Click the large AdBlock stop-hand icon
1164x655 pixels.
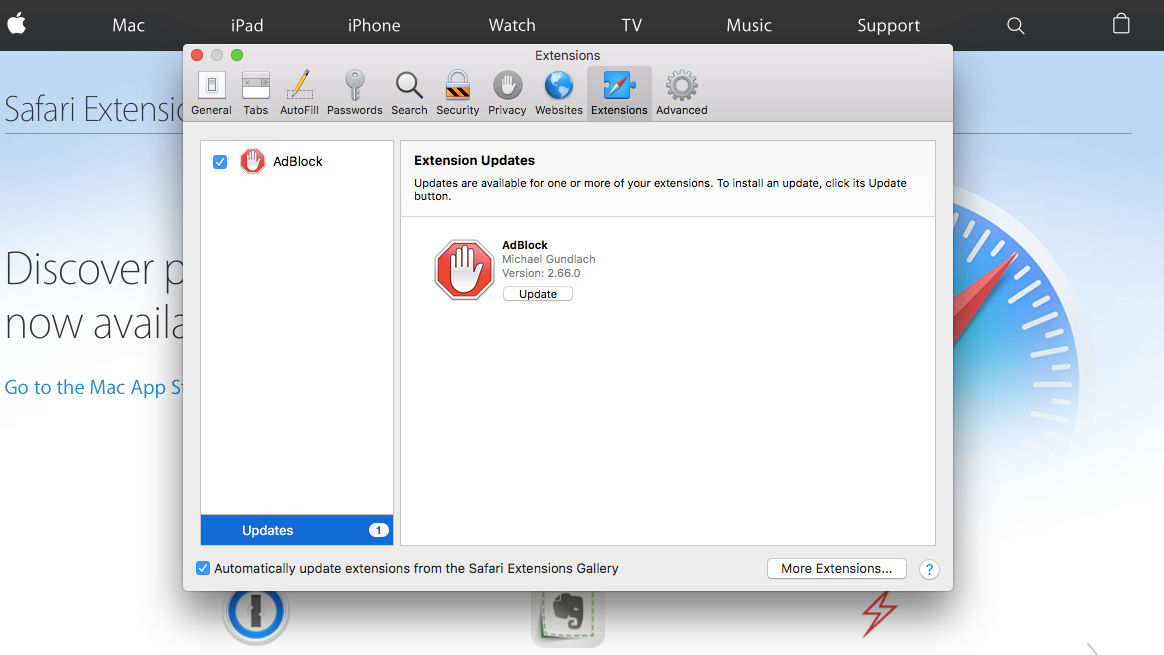point(464,270)
